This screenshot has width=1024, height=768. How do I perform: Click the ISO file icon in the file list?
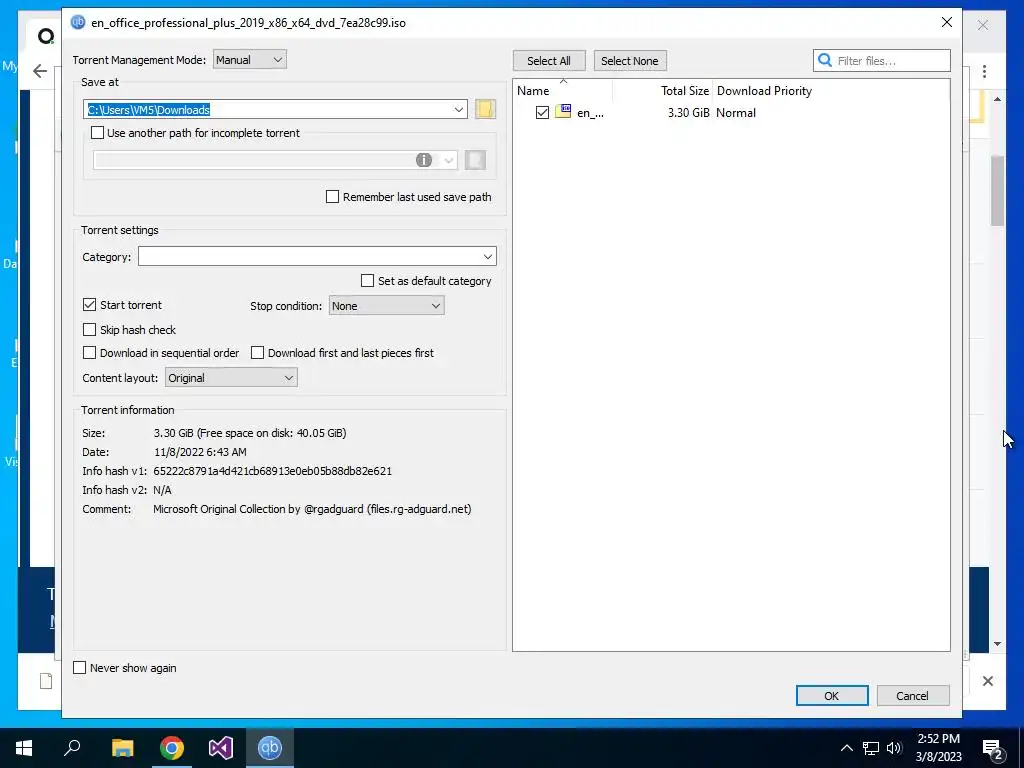point(563,112)
